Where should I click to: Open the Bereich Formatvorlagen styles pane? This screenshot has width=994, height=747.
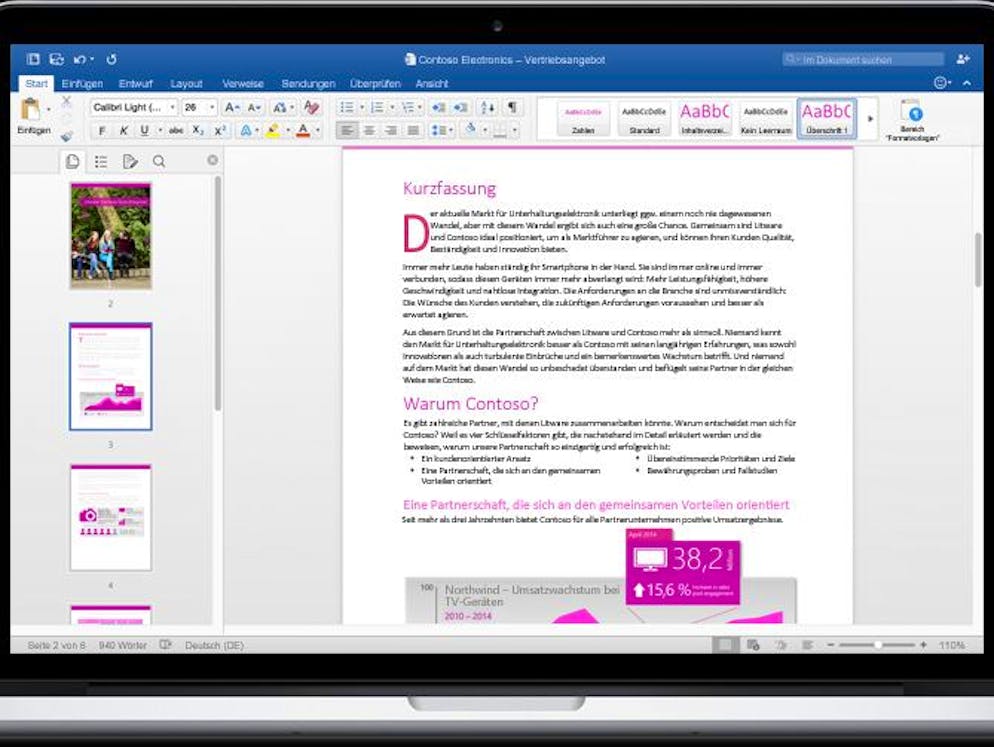912,120
